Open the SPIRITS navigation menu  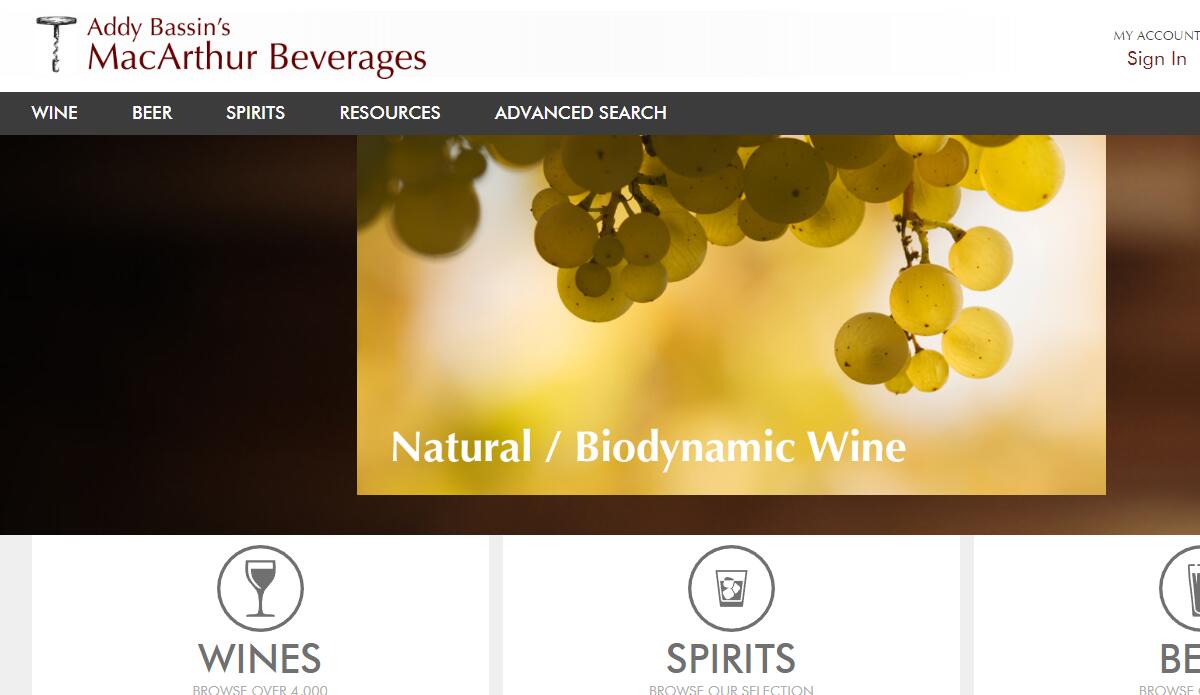pos(255,113)
